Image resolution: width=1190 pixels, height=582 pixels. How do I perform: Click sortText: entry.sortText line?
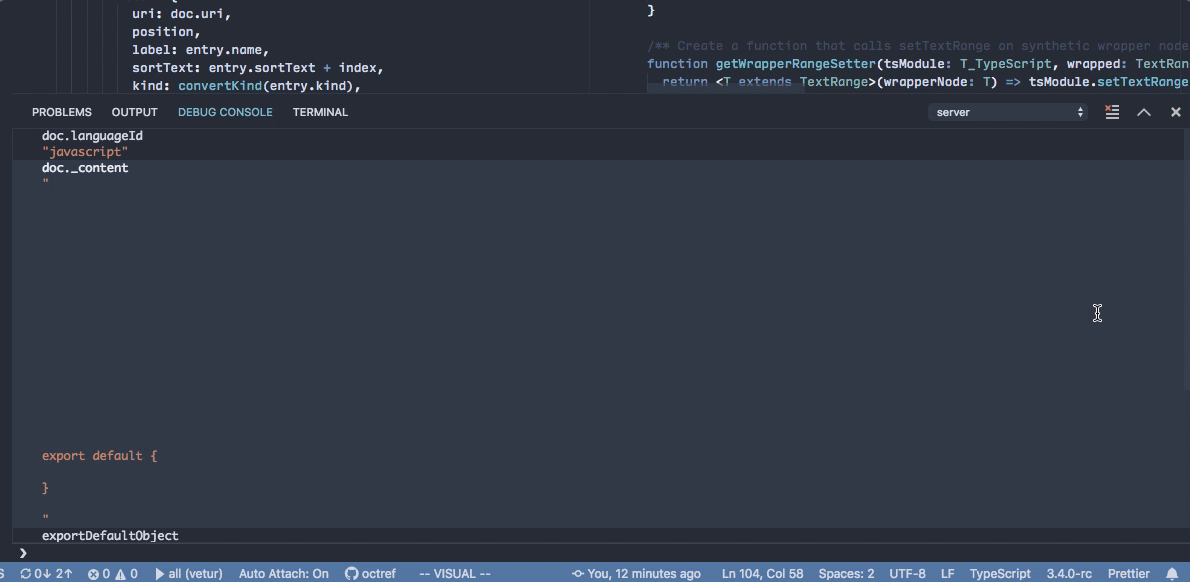coord(257,68)
